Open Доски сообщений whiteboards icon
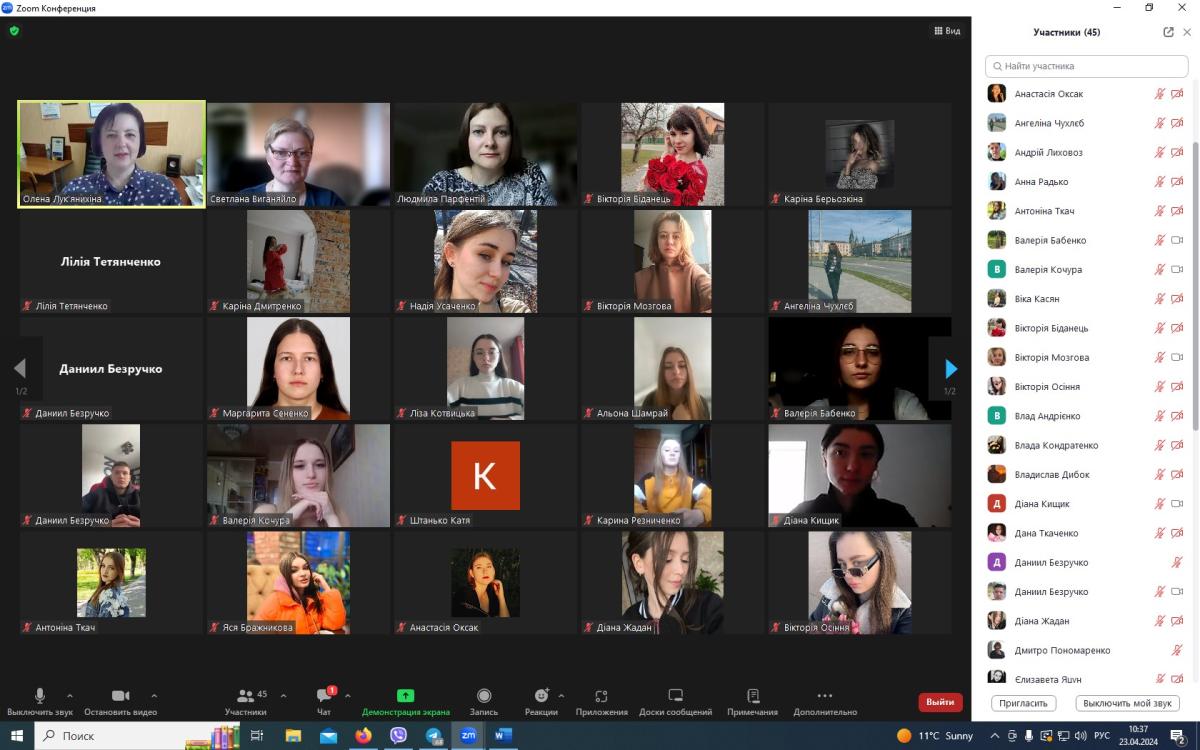 [x=675, y=696]
